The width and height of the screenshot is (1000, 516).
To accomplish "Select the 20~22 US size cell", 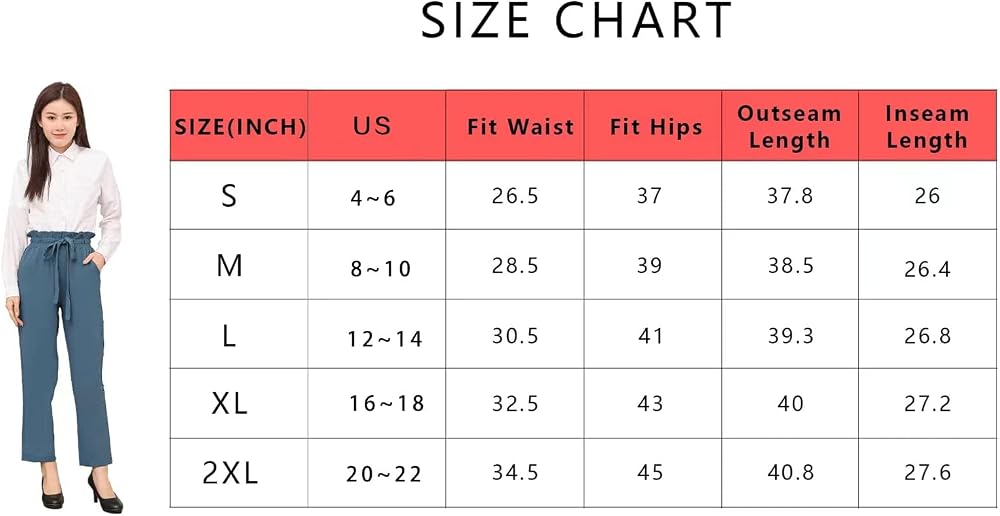I will tap(385, 475).
